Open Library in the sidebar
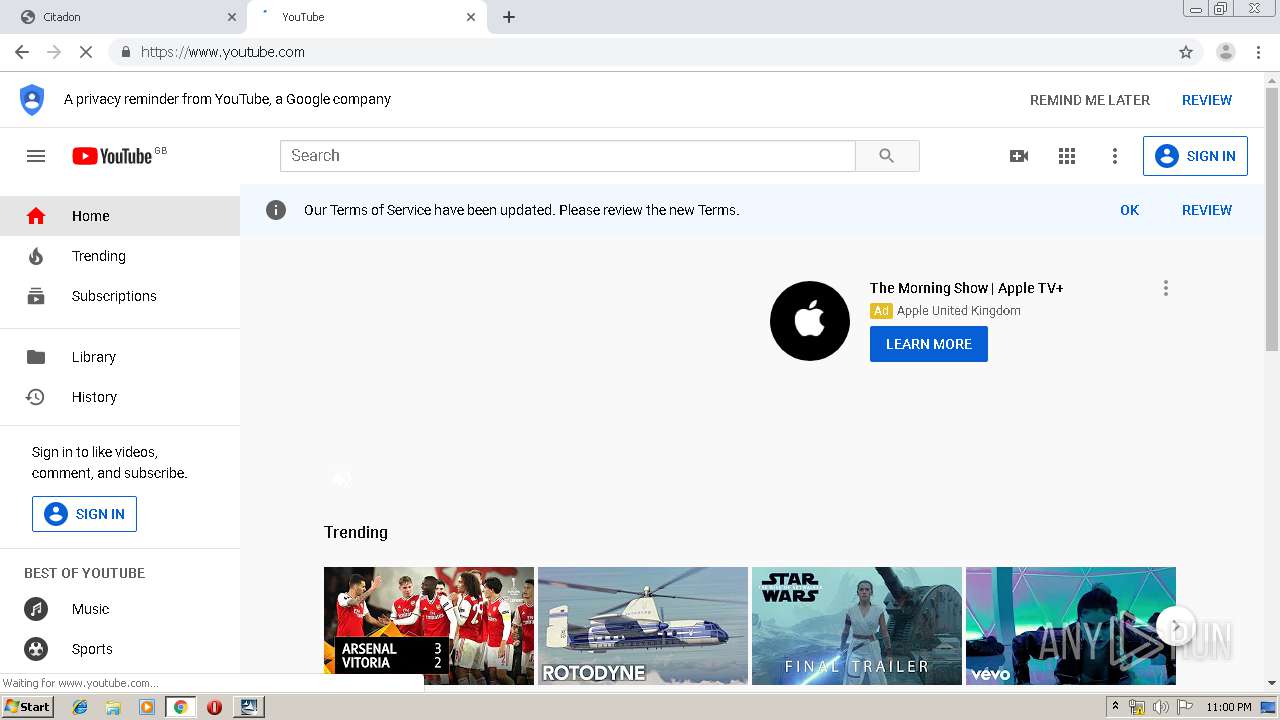 tap(120, 357)
